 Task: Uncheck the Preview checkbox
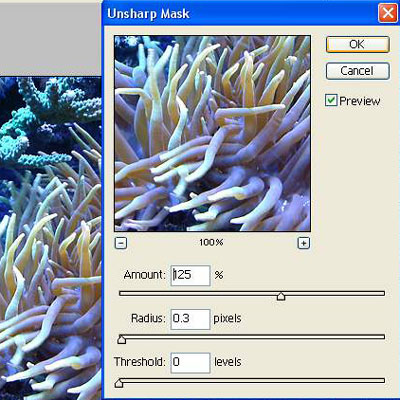tap(331, 100)
